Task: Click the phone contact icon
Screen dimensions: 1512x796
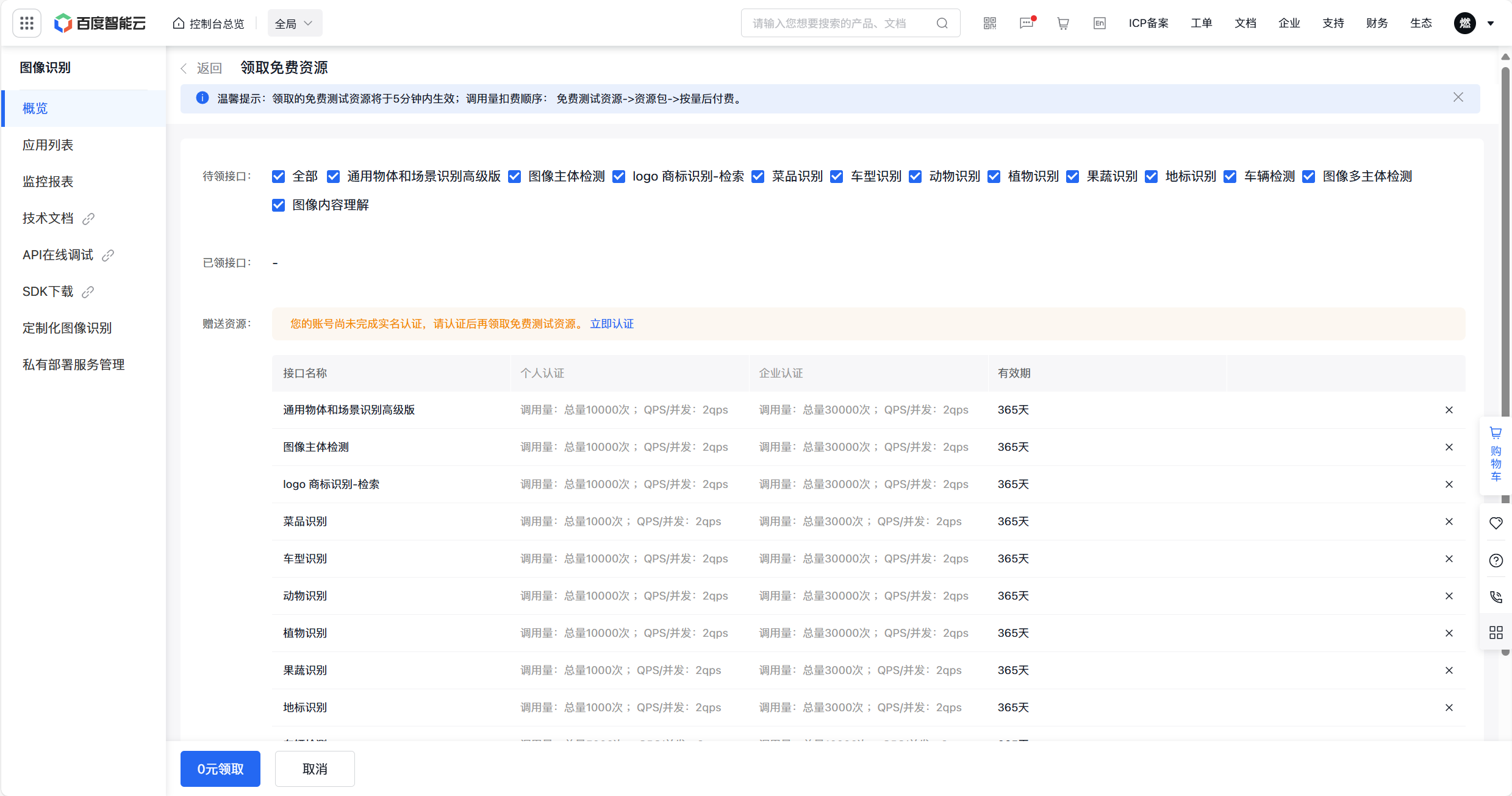Action: point(1496,597)
